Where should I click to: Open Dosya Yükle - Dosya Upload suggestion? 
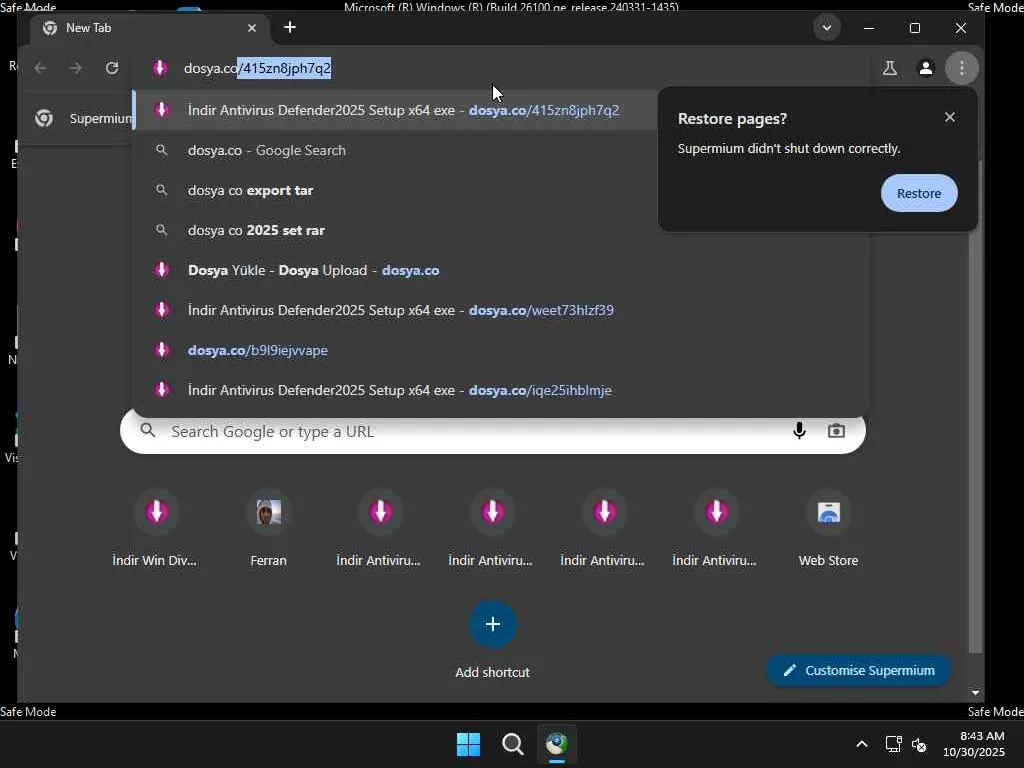[500, 270]
